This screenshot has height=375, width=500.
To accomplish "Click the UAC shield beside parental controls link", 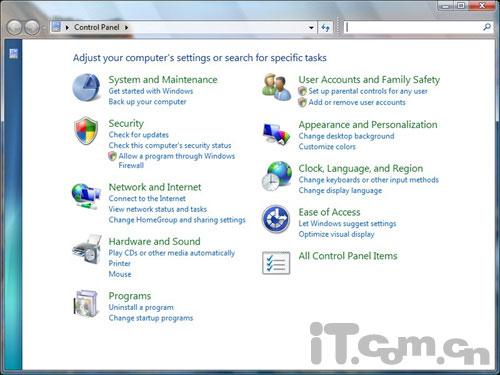I will coord(302,91).
